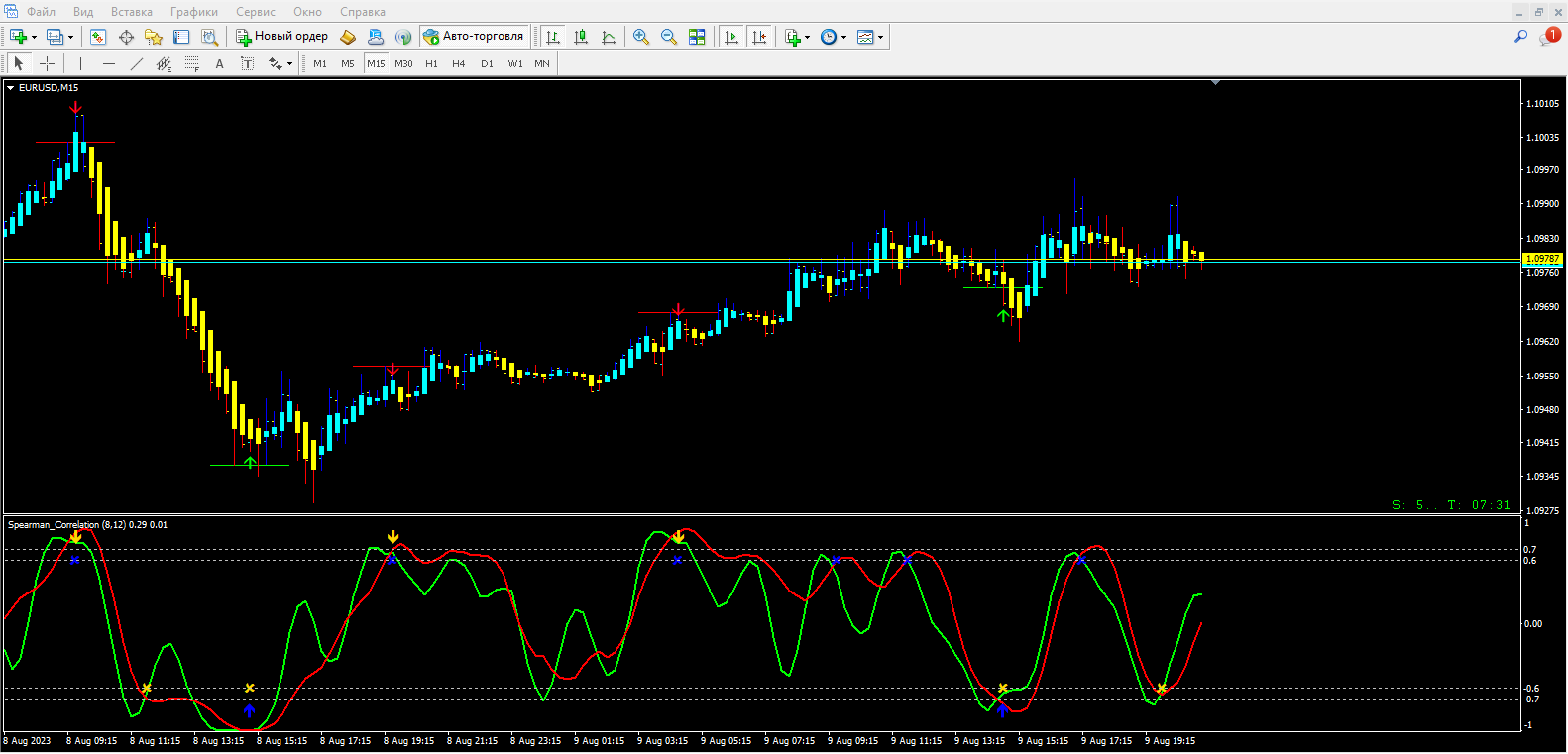
Task: Expand the Indicators dropdown arrow
Action: (x=808, y=38)
